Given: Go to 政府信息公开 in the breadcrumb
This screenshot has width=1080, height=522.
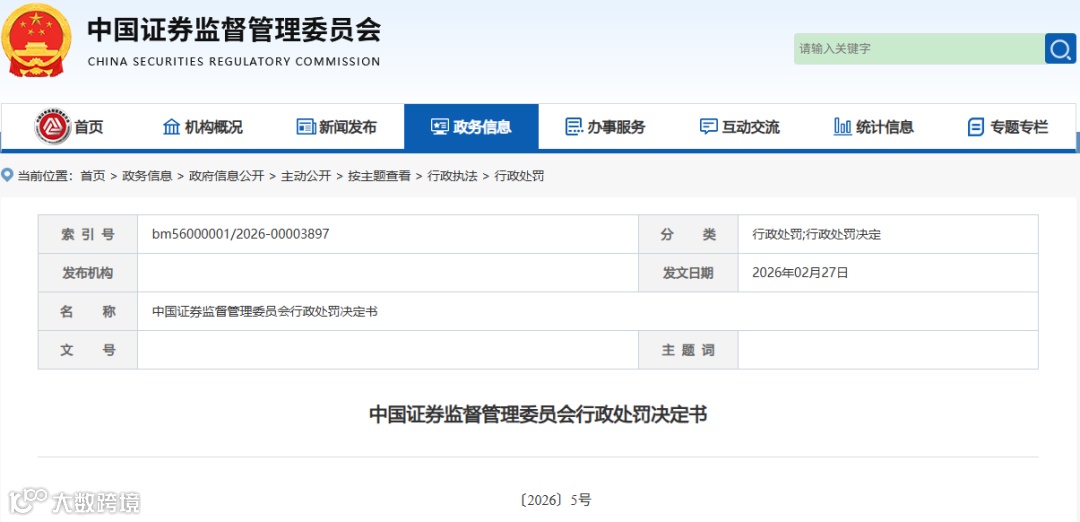Looking at the screenshot, I should (227, 176).
